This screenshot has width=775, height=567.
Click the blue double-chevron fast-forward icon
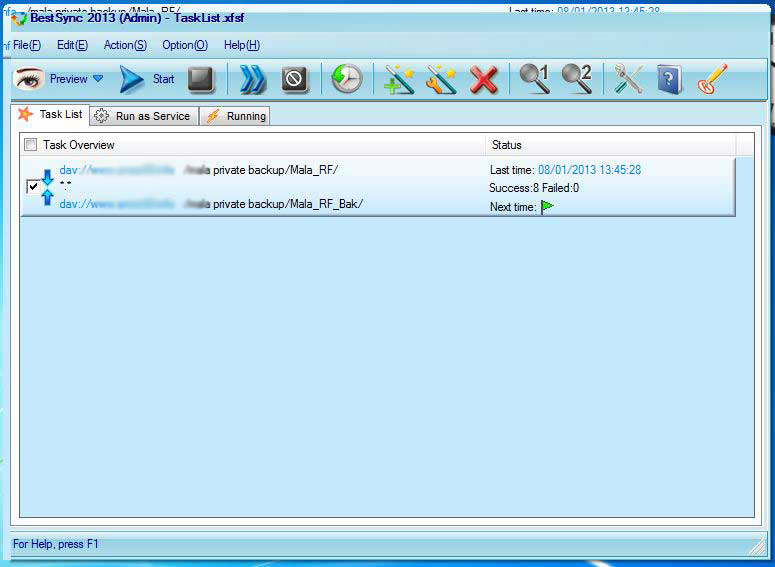click(252, 79)
